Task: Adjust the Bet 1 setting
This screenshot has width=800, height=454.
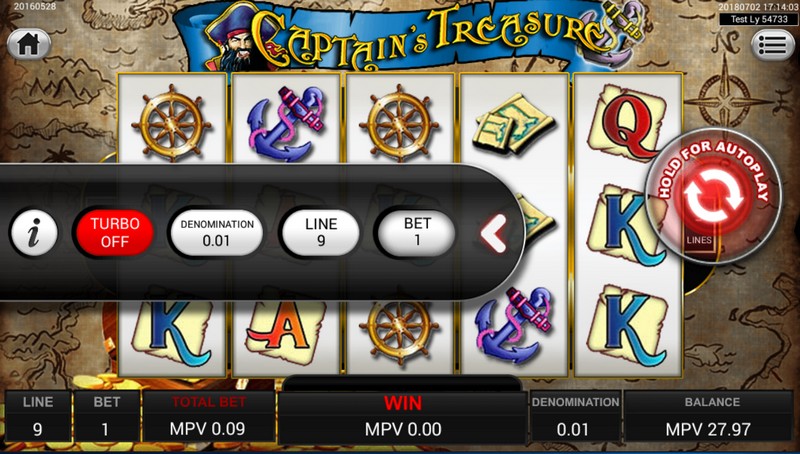Action: click(x=417, y=233)
